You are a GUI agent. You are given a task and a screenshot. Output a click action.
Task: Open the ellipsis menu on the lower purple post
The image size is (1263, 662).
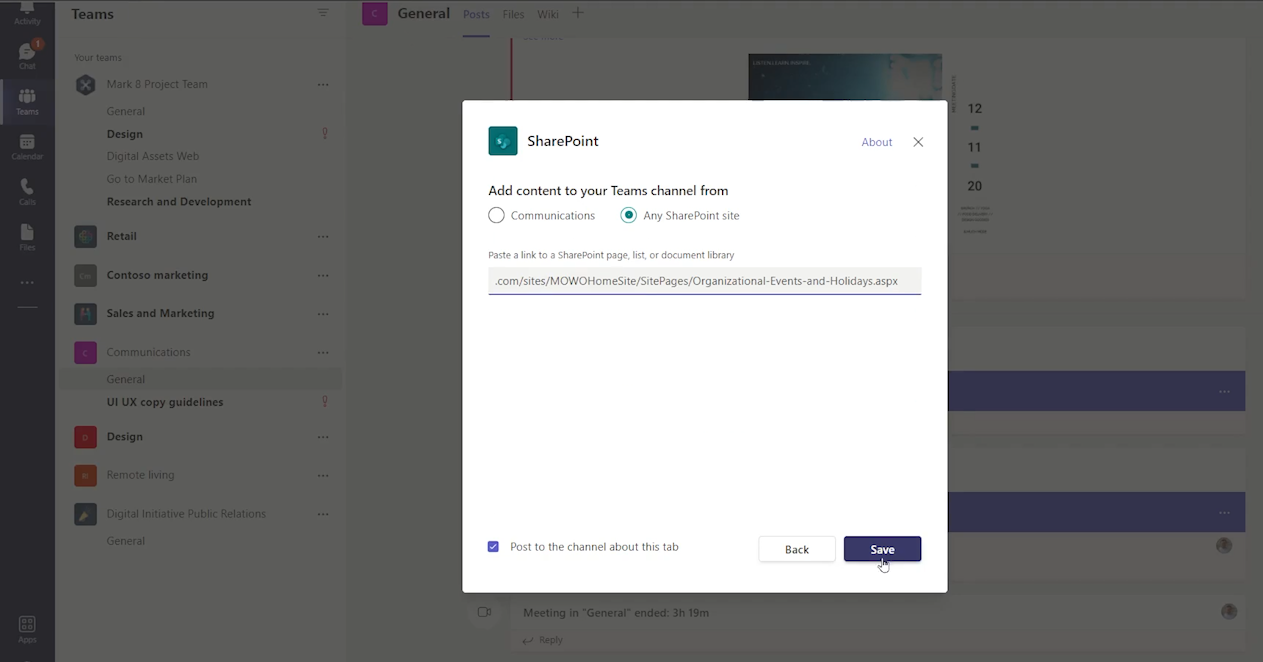(x=1224, y=512)
